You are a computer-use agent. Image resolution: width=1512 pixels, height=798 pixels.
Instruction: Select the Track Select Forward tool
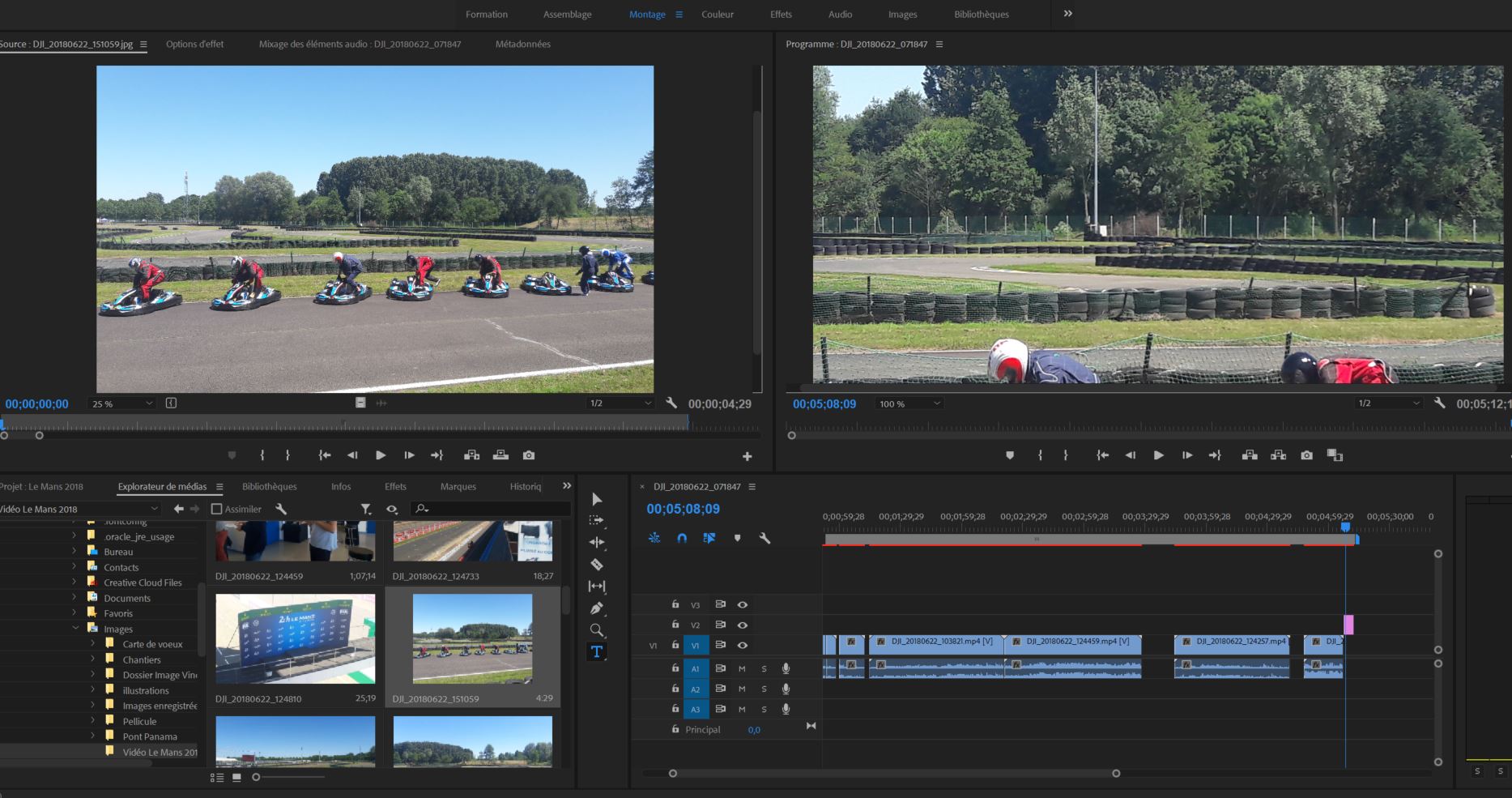click(x=597, y=521)
